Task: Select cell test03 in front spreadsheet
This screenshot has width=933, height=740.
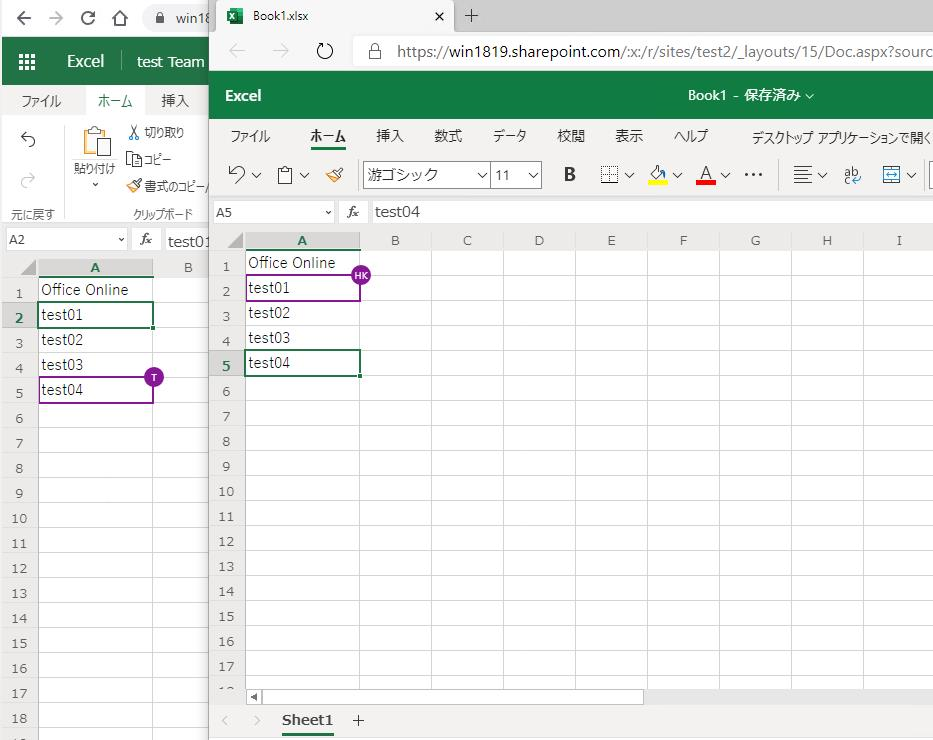Action: coord(303,338)
